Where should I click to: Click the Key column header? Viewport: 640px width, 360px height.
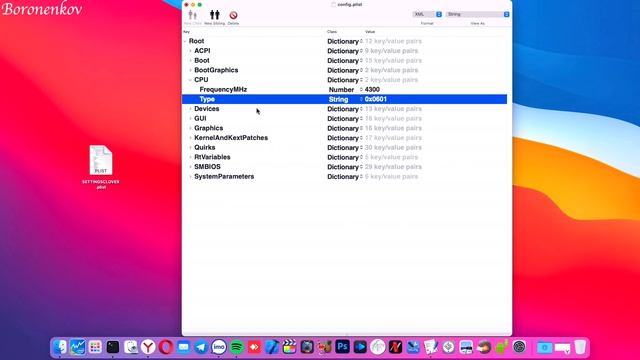187,32
